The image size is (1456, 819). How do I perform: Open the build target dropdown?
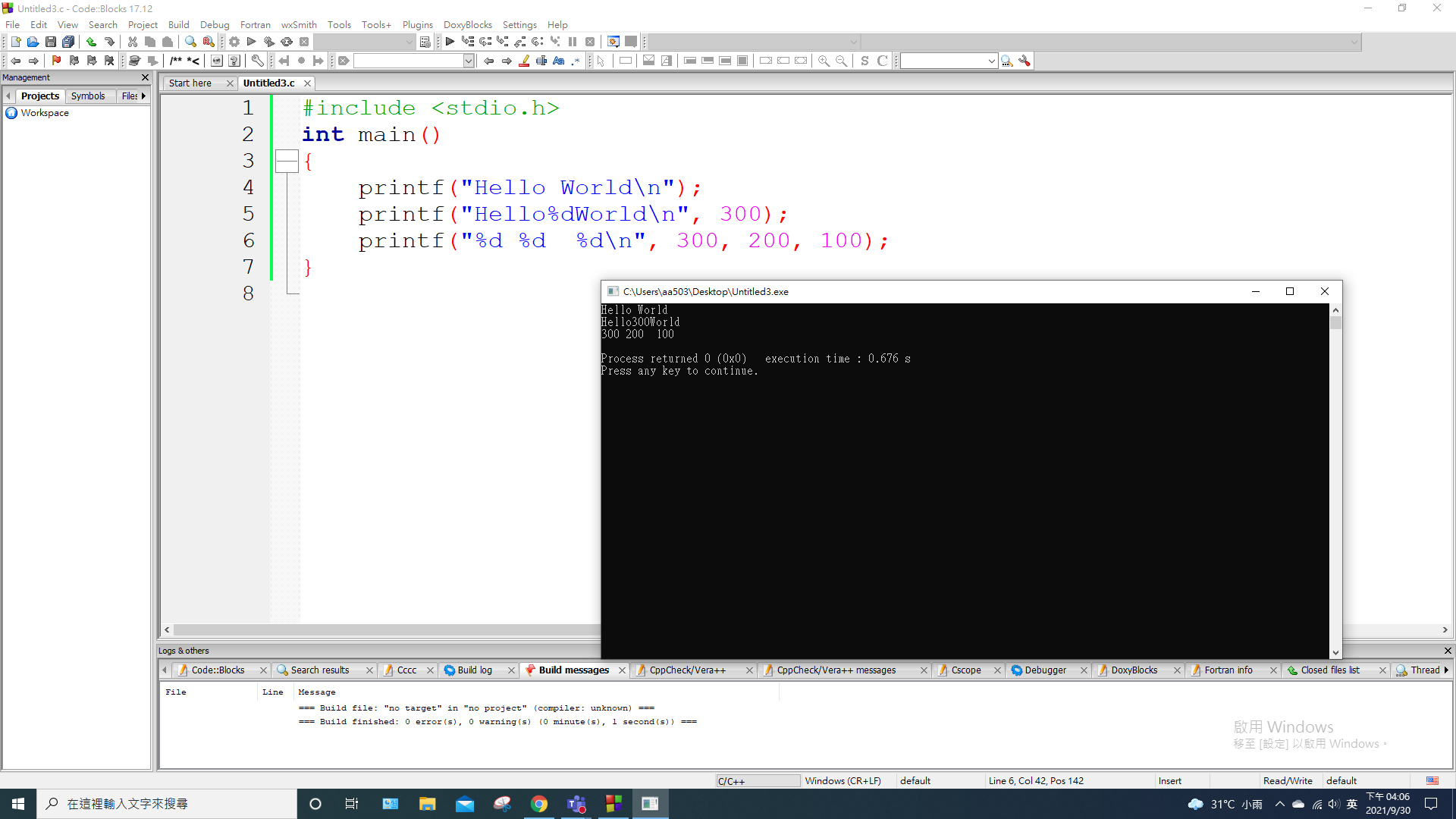coord(409,42)
